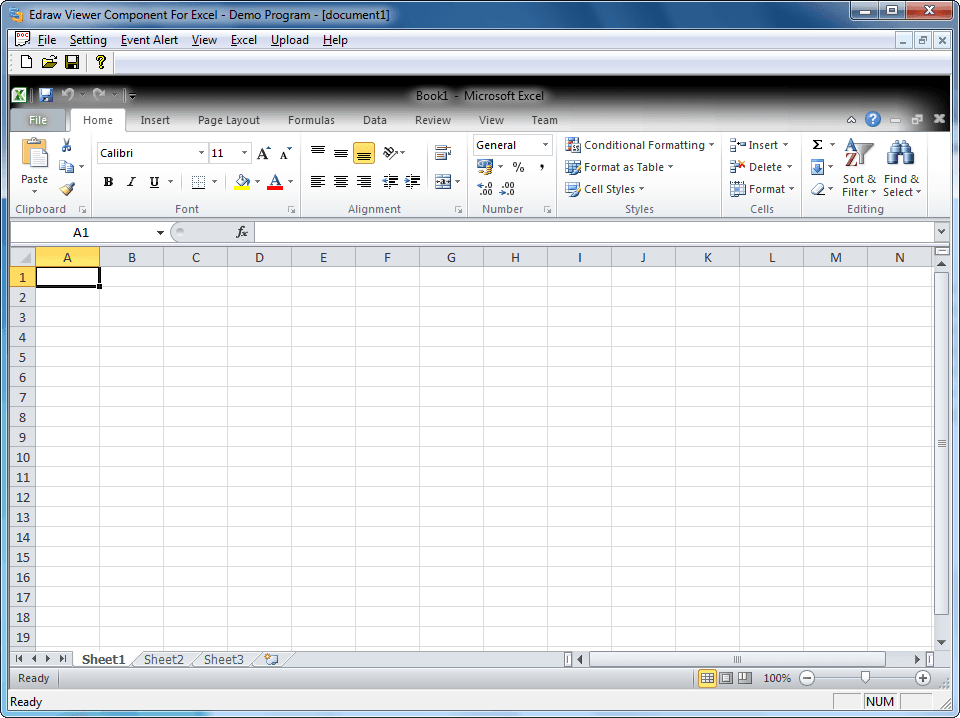Toggle Underline formatting
960x718 pixels.
click(154, 181)
